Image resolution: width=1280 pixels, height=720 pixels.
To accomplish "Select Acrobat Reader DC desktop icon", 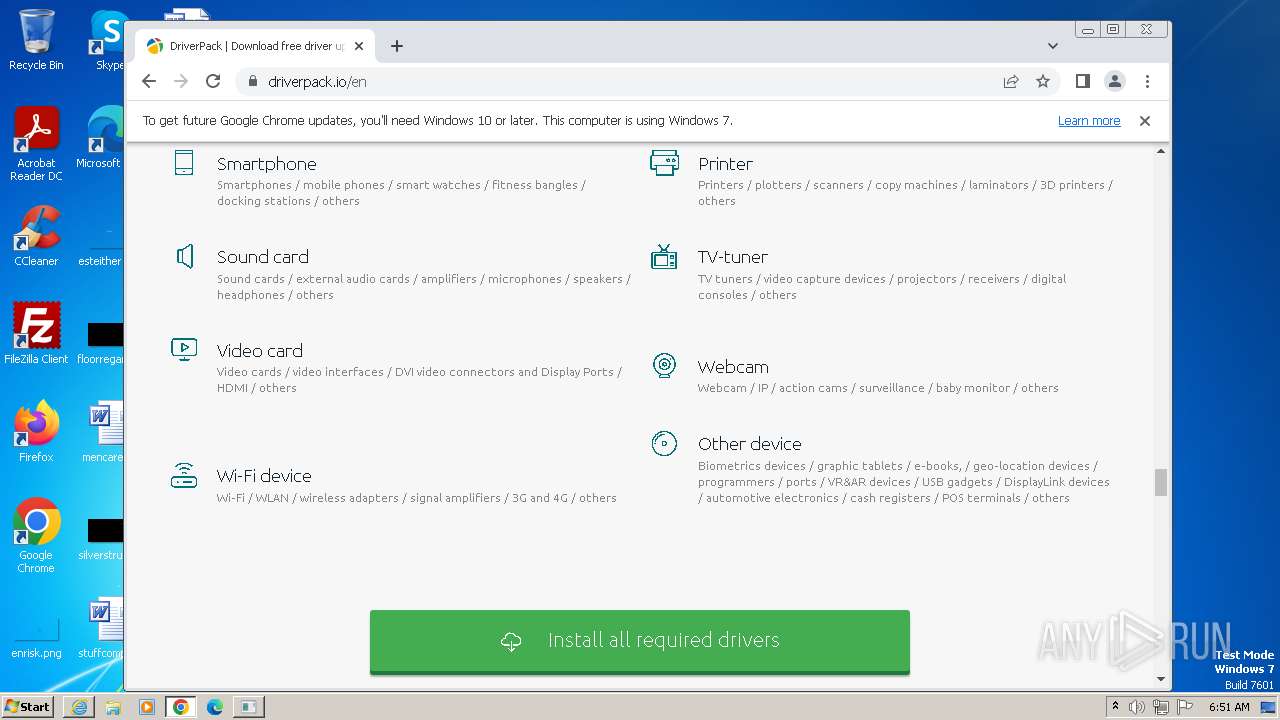I will (36, 144).
